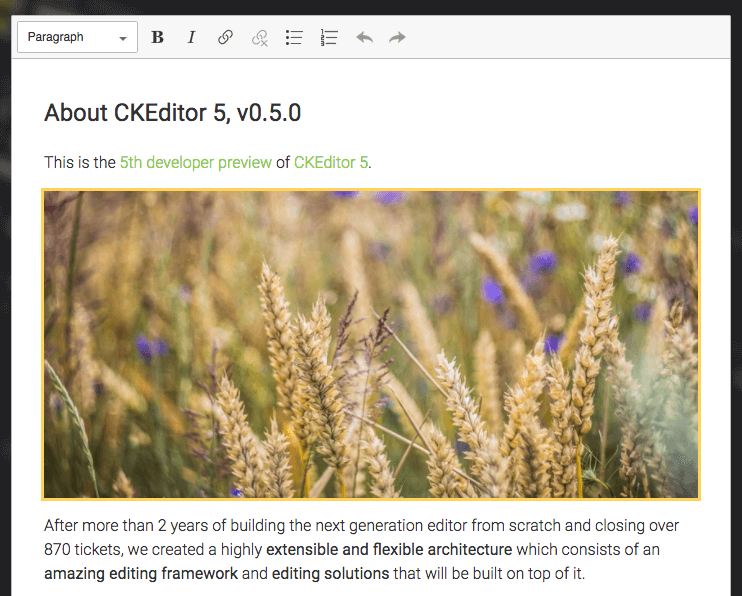Toggle bold formatting in the toolbar
The width and height of the screenshot is (742, 596).
pos(157,37)
